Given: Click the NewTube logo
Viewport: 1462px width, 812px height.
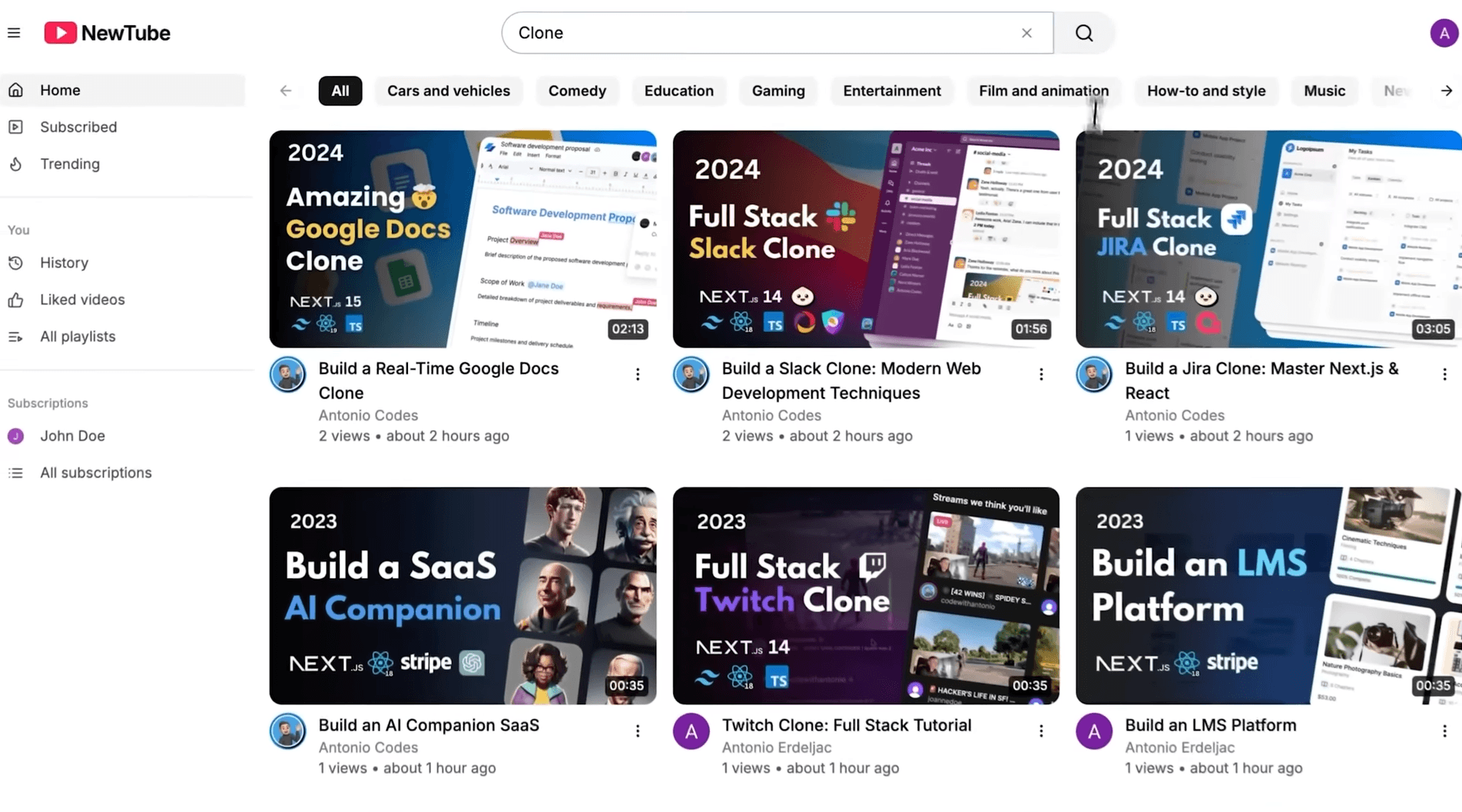Looking at the screenshot, I should [108, 33].
